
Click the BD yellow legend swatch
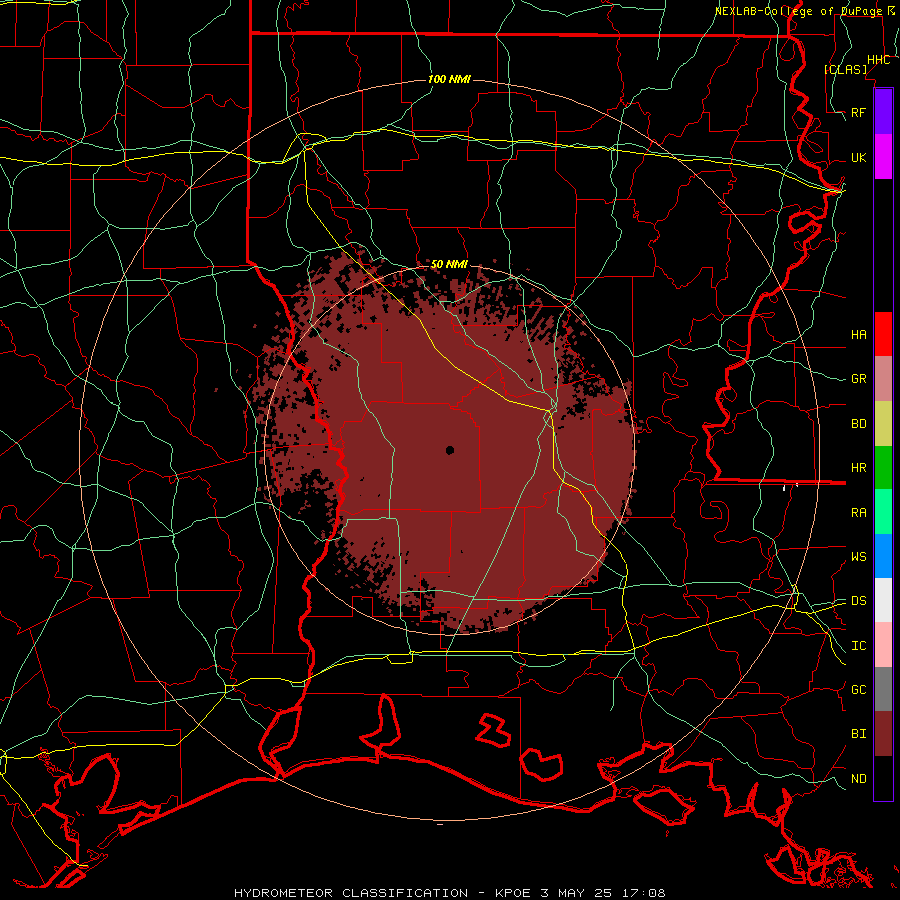click(x=883, y=423)
